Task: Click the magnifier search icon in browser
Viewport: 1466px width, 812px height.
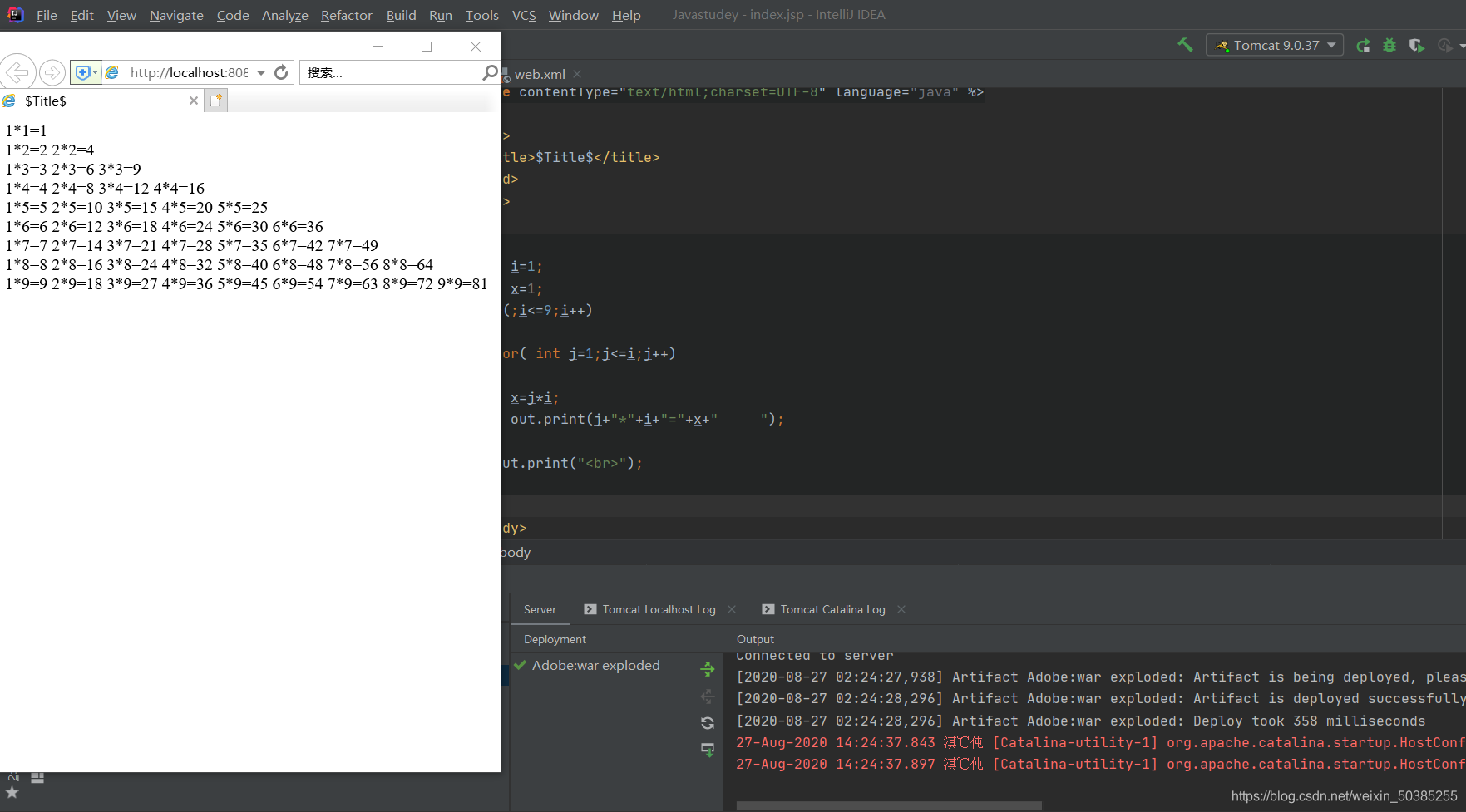Action: pyautogui.click(x=490, y=73)
